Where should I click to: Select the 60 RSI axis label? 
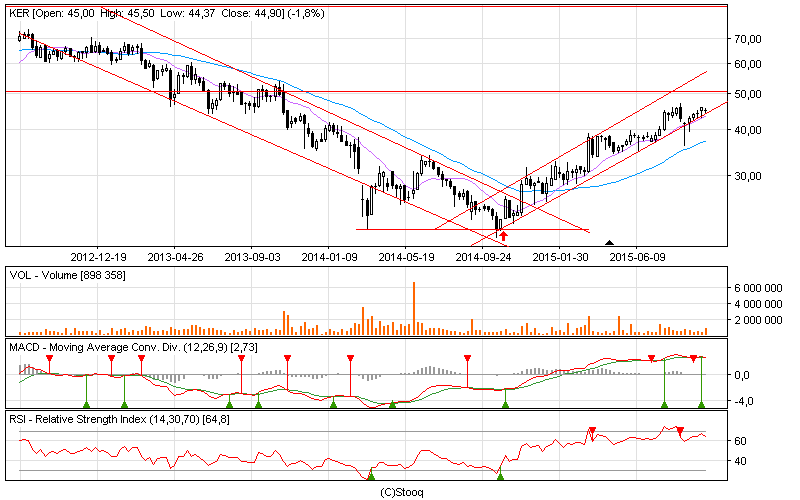(x=740, y=441)
